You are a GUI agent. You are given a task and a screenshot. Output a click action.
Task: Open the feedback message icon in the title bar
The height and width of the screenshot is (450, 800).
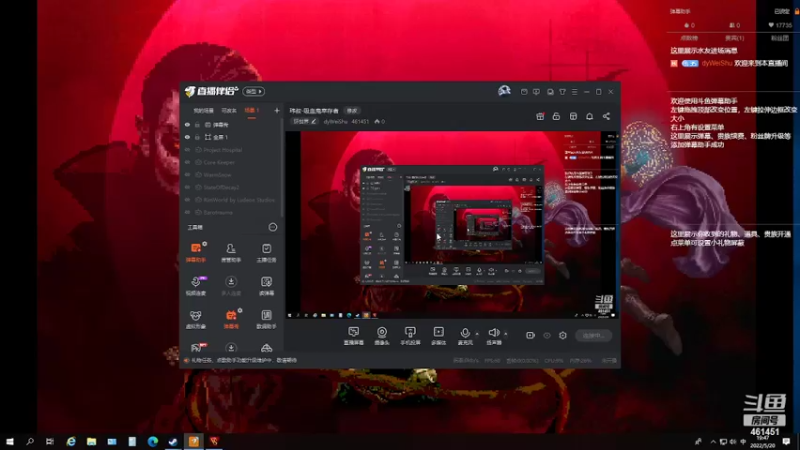tap(536, 92)
